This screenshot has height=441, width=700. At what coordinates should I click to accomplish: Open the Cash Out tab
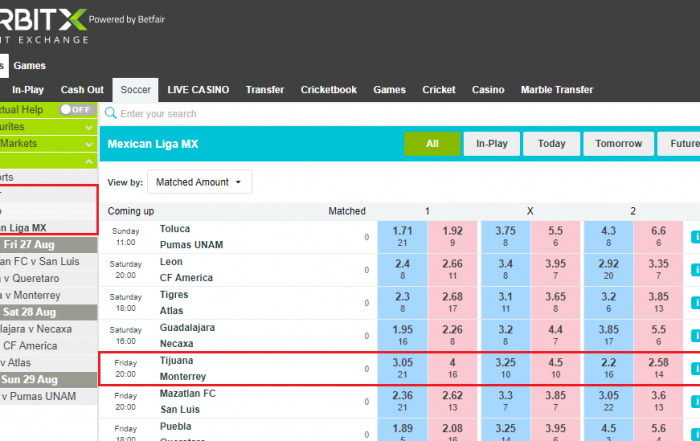pos(82,90)
